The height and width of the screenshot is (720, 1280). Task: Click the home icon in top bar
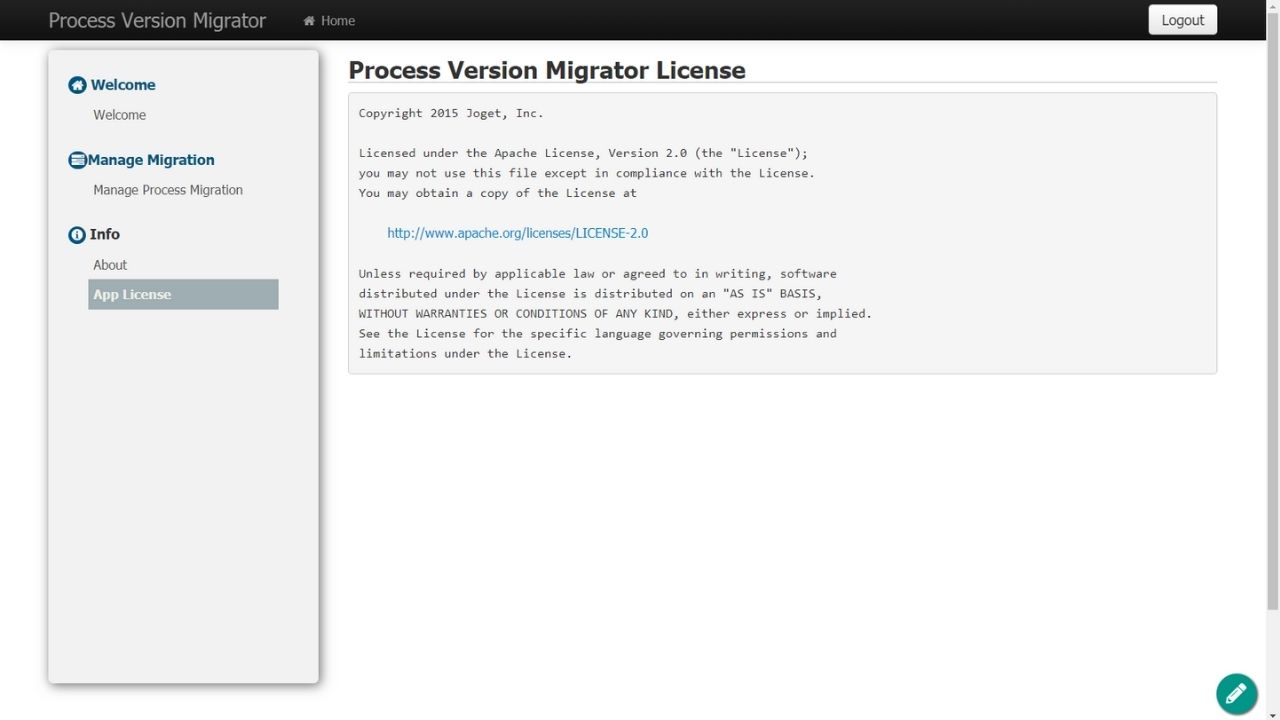click(309, 21)
